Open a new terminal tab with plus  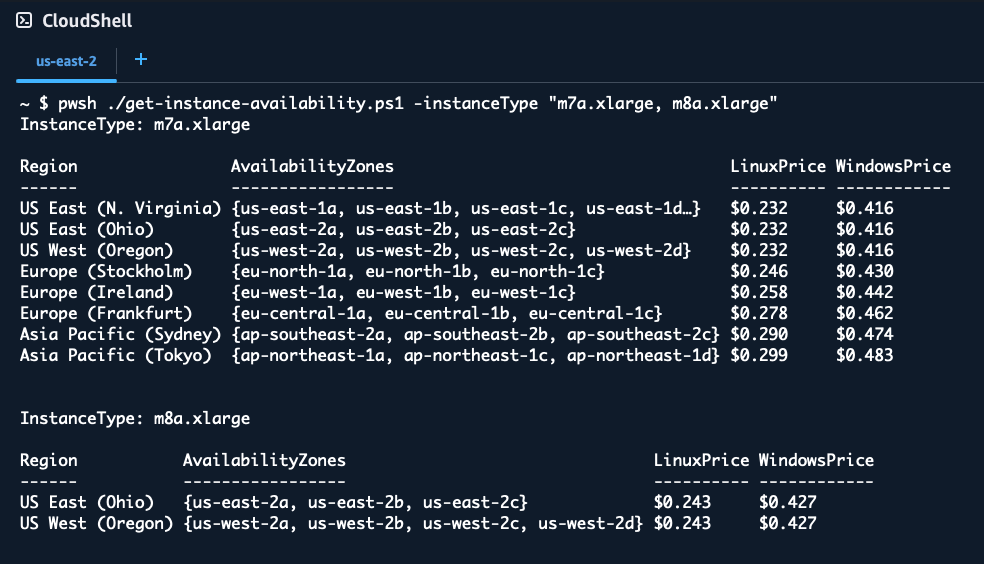(x=141, y=60)
